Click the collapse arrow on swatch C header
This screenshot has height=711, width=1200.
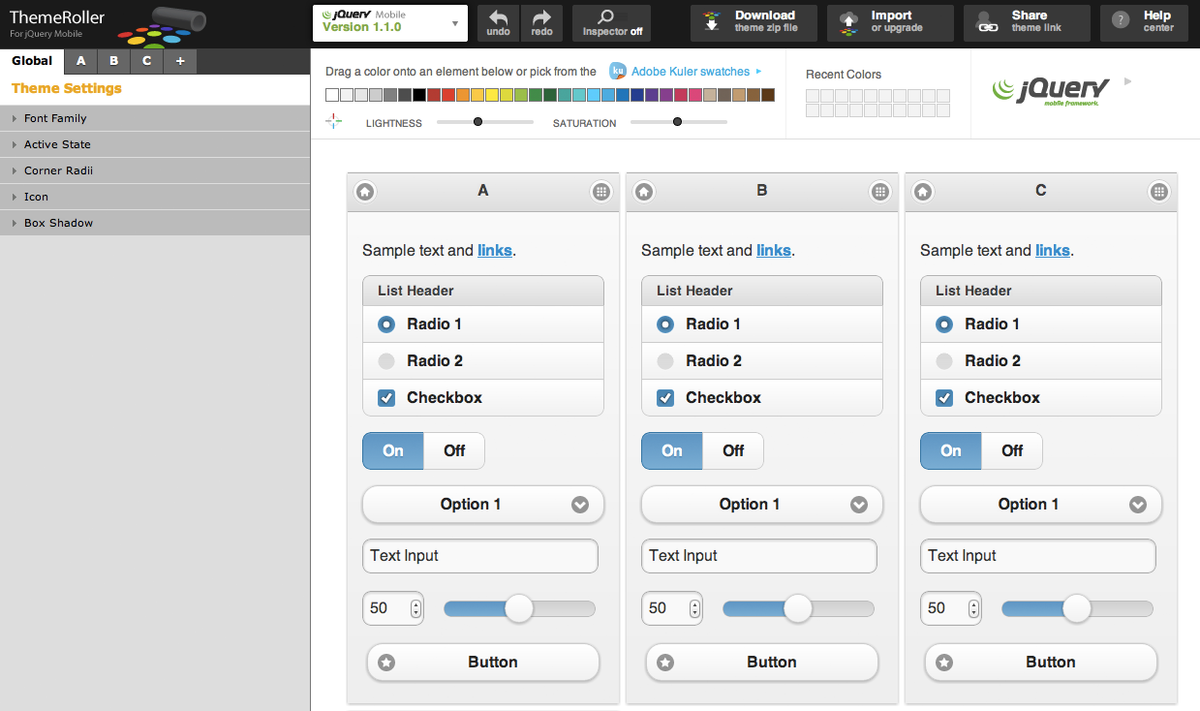coord(922,191)
